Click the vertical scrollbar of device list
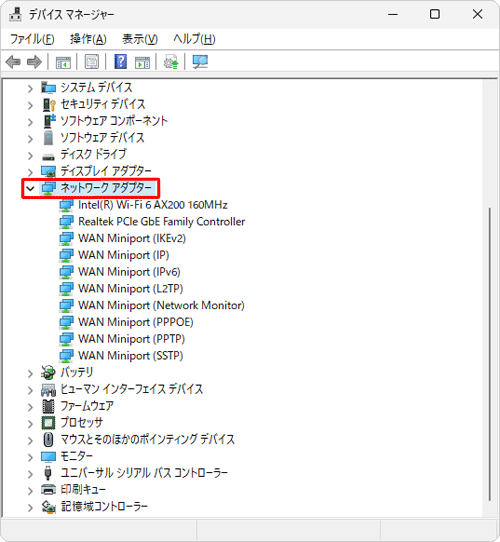The height and width of the screenshot is (542, 500). click(x=490, y=353)
